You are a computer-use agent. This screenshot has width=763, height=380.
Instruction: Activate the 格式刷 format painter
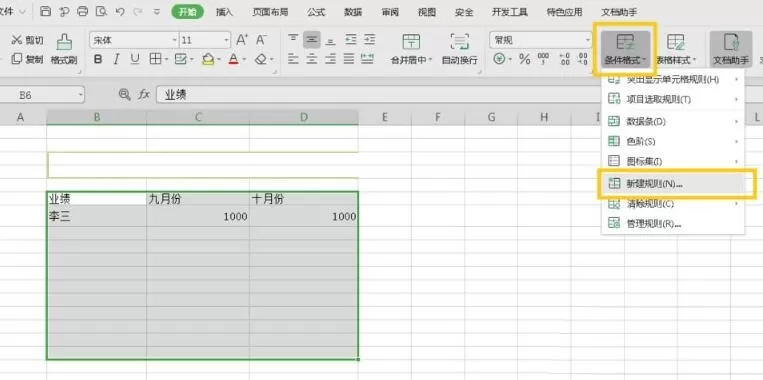64,49
